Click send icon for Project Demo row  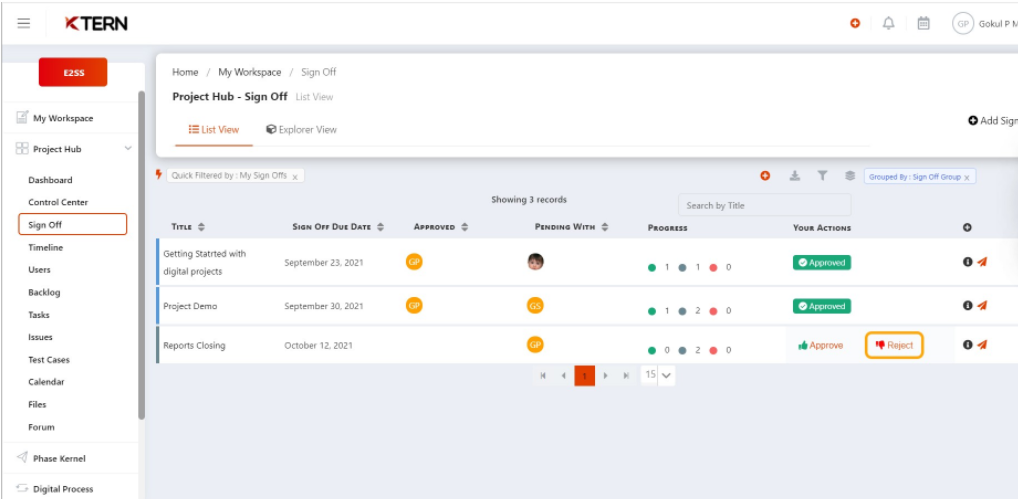pyautogui.click(x=982, y=306)
